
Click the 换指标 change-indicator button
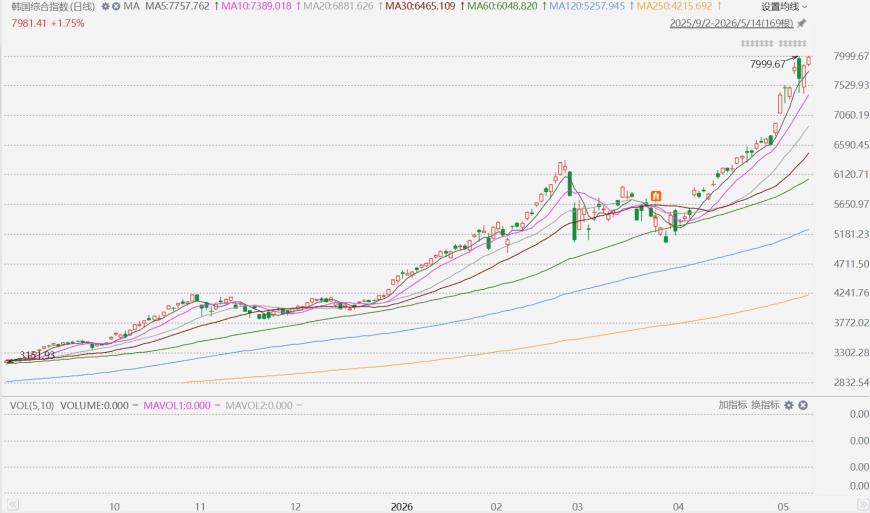tap(765, 405)
